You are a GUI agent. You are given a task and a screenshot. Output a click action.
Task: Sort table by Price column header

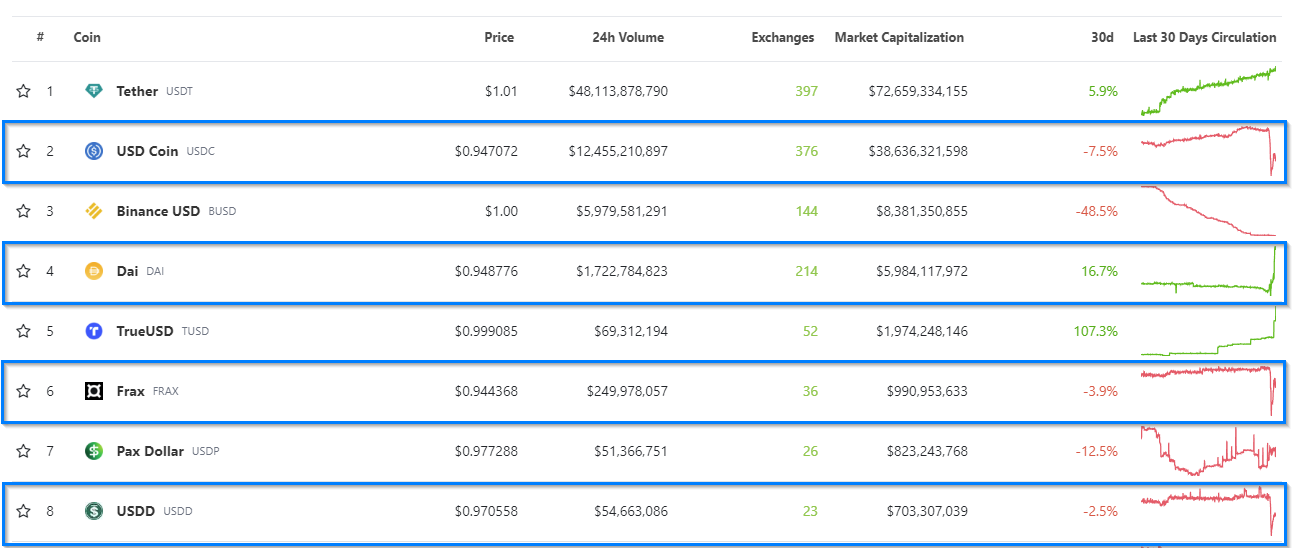(x=498, y=38)
